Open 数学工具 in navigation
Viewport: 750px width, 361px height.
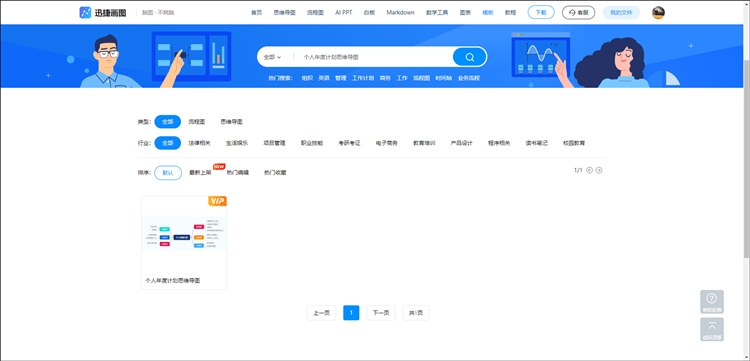(x=437, y=13)
